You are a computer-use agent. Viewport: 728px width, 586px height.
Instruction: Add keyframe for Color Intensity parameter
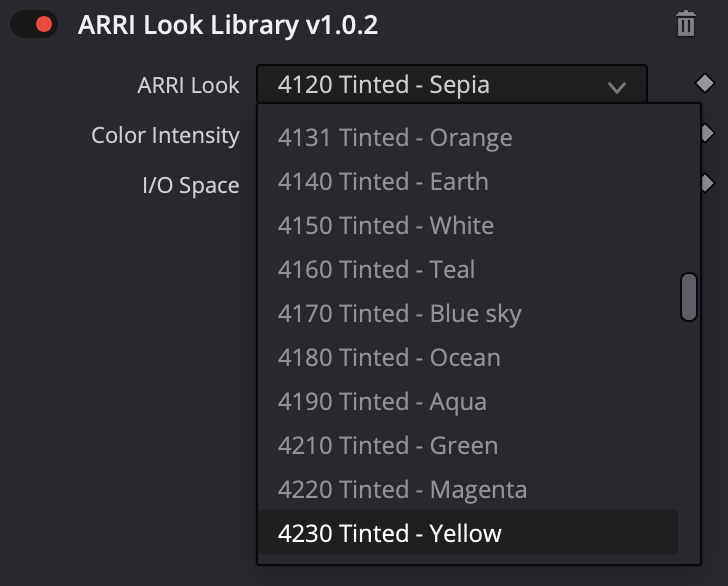coord(708,133)
